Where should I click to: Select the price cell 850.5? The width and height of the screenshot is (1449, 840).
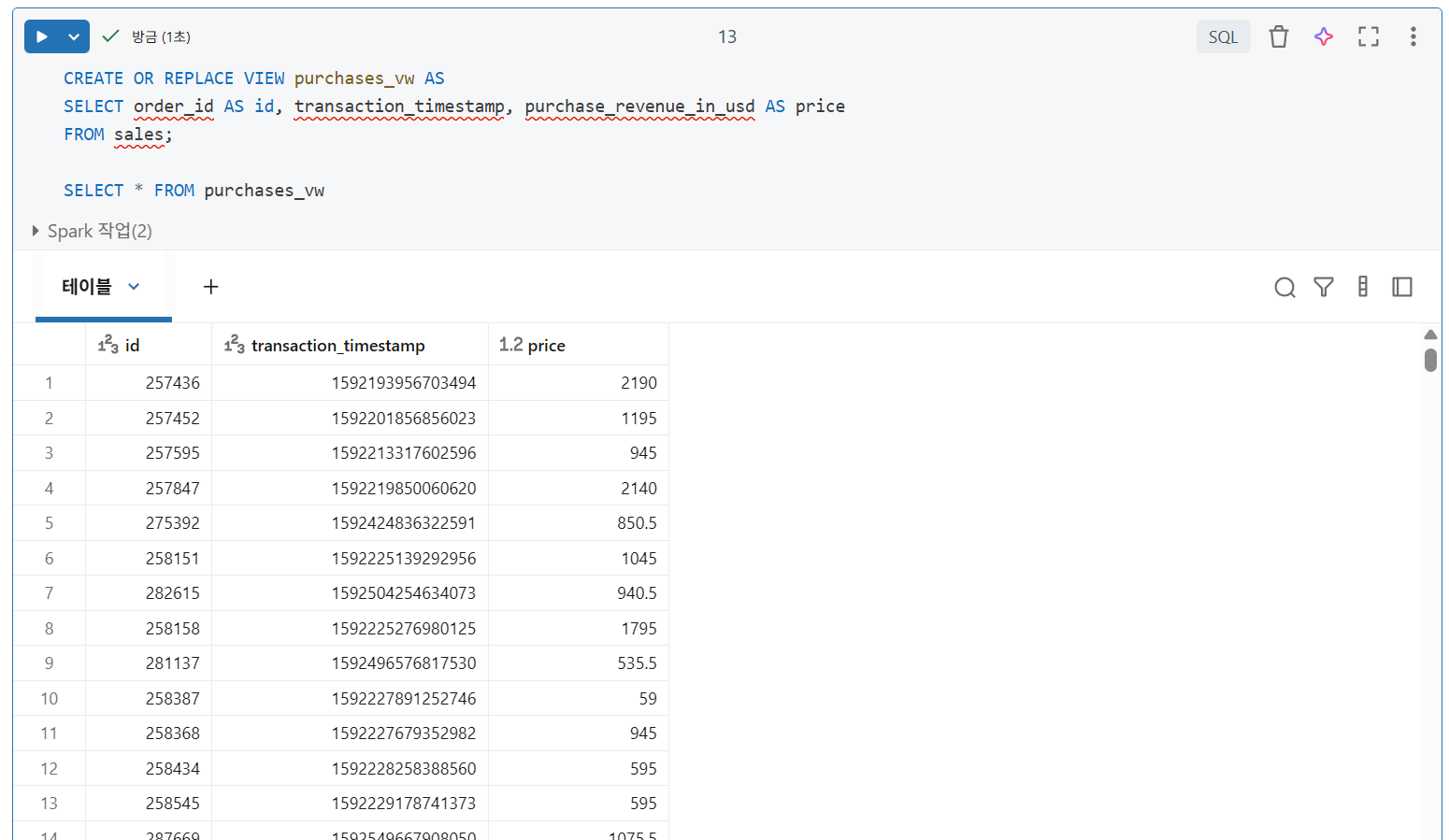point(579,523)
